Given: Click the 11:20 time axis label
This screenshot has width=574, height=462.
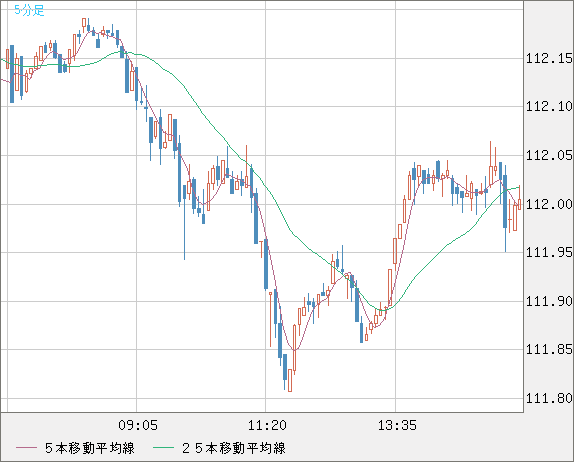Looking at the screenshot, I should tap(267, 425).
